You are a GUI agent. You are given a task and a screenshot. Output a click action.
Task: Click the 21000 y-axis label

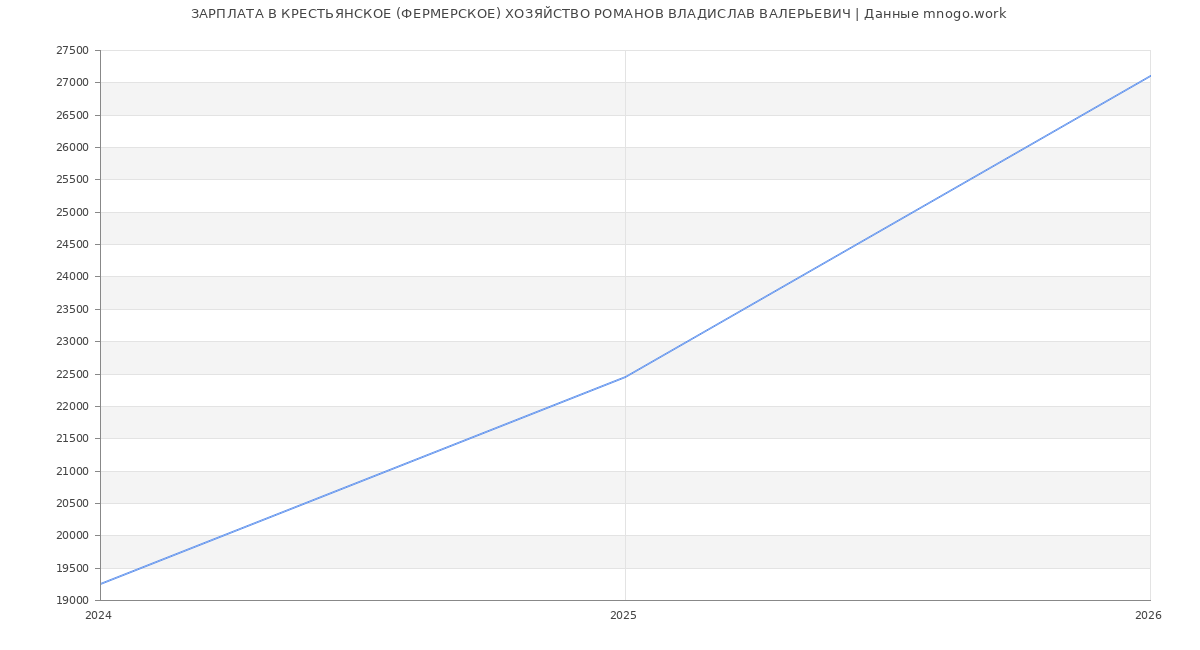coord(72,471)
